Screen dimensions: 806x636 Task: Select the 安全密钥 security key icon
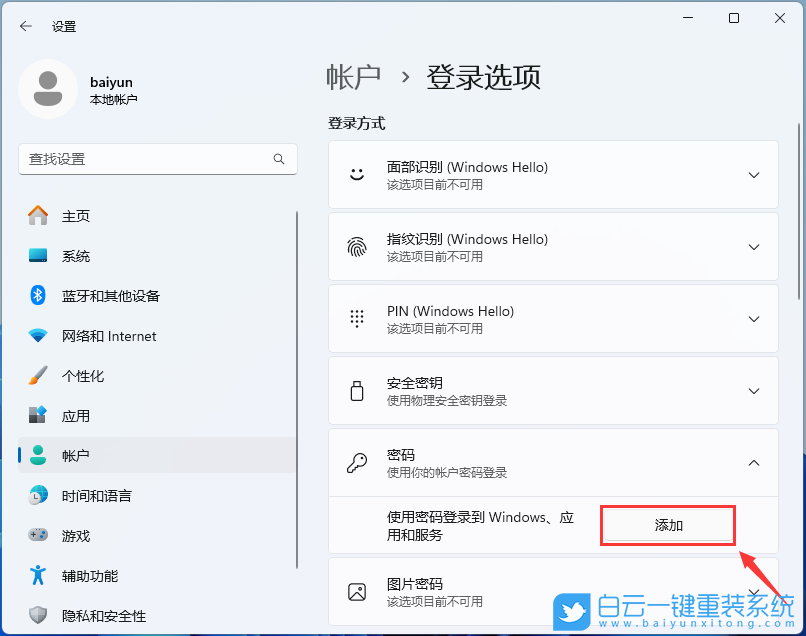pos(356,390)
